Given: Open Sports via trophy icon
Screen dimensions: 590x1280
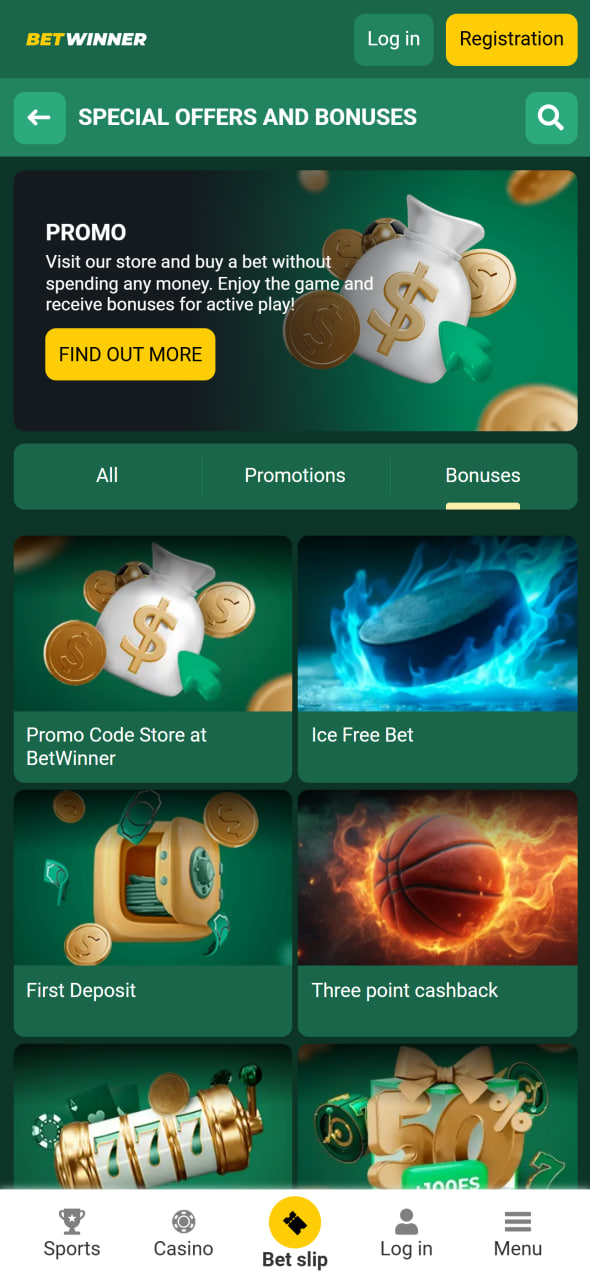Looking at the screenshot, I should click(x=72, y=1221).
